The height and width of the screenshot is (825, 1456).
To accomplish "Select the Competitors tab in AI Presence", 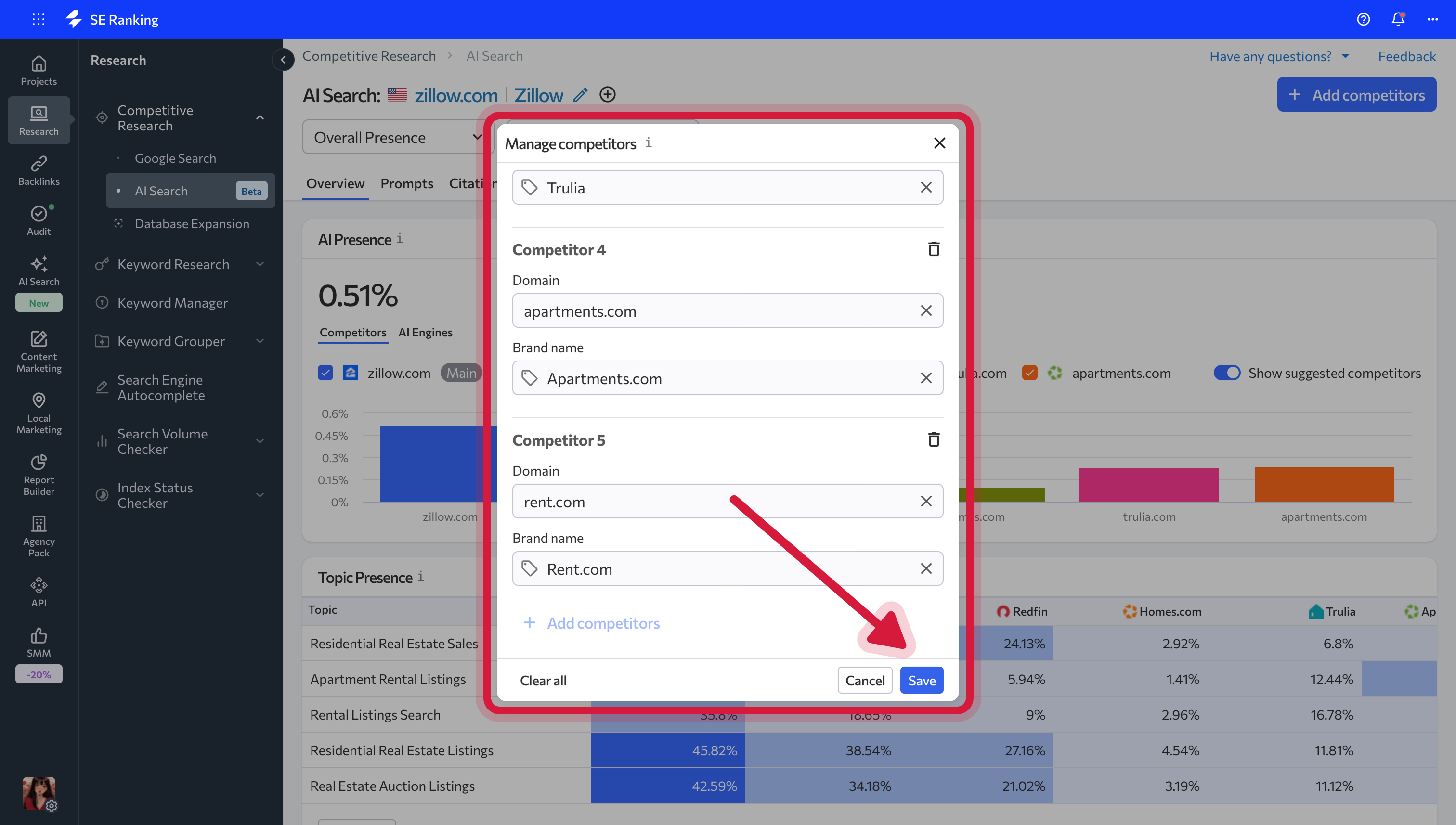I will (x=353, y=332).
